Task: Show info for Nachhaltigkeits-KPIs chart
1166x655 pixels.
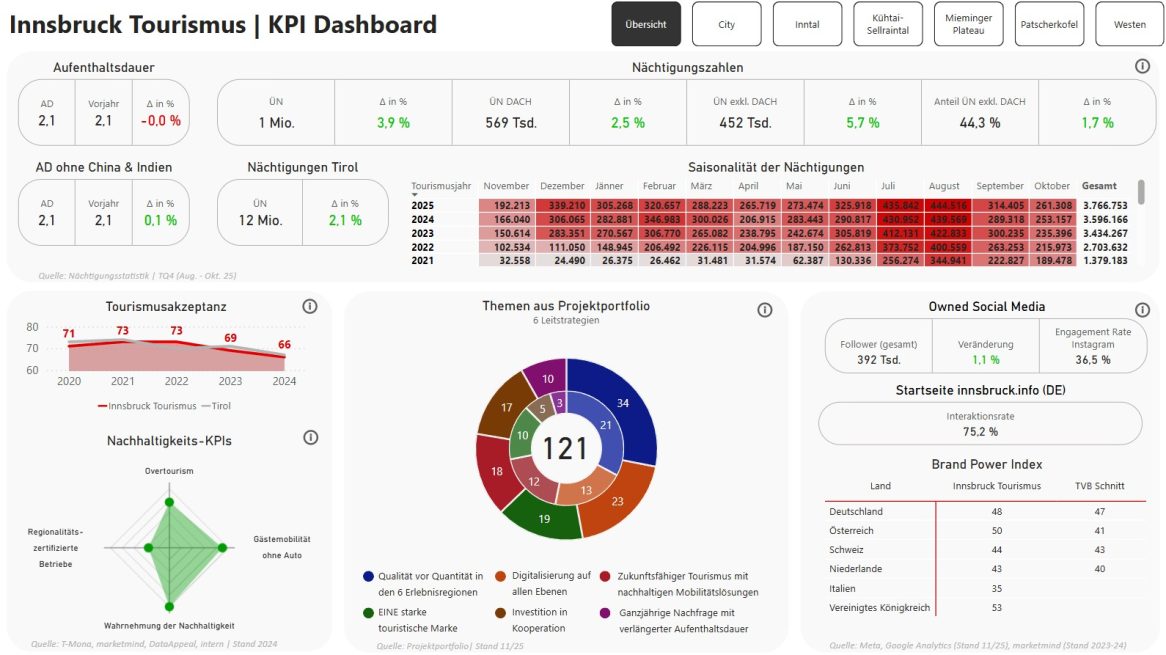Action: tap(310, 437)
